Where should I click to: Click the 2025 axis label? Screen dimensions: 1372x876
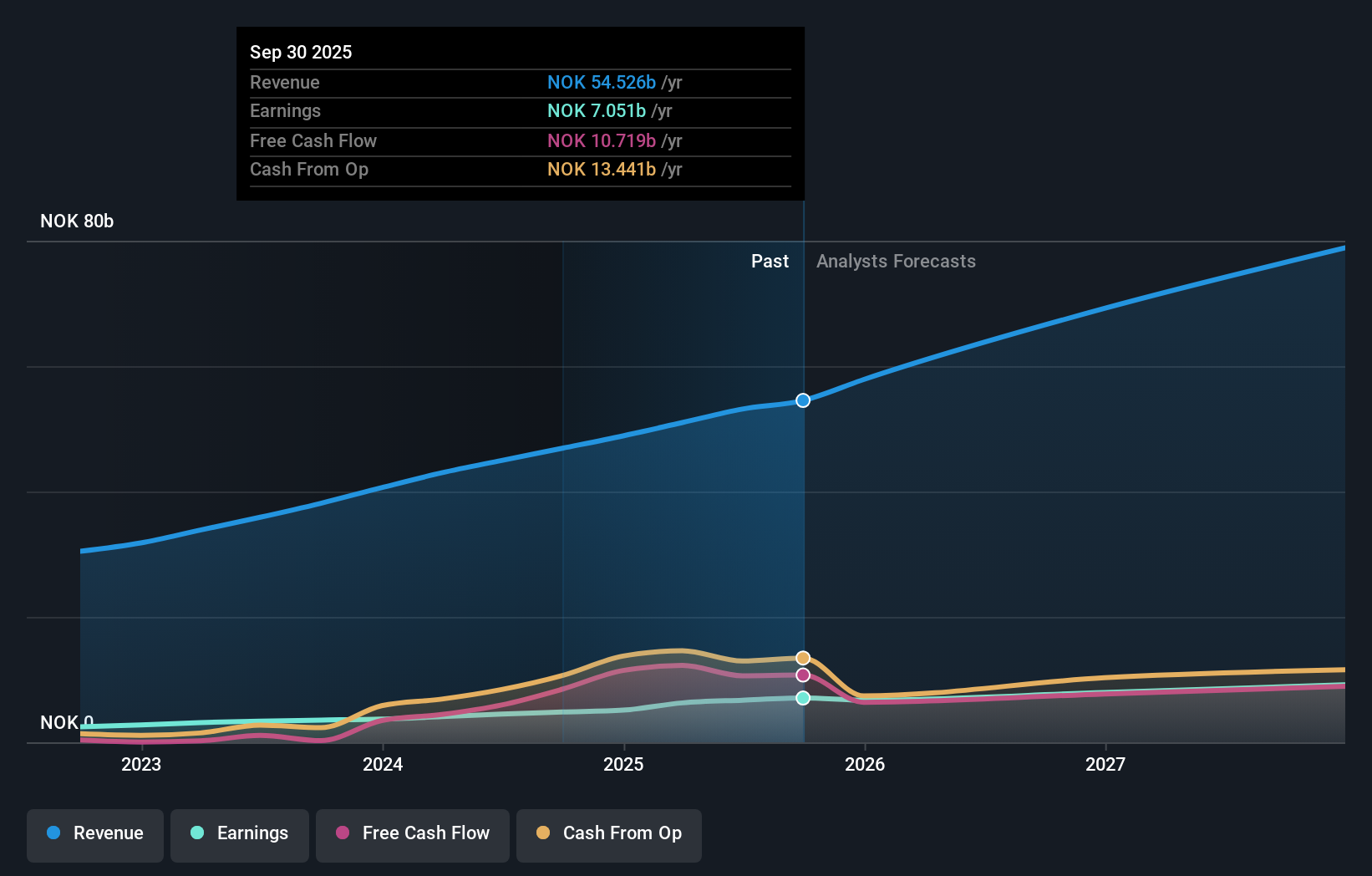tap(624, 764)
